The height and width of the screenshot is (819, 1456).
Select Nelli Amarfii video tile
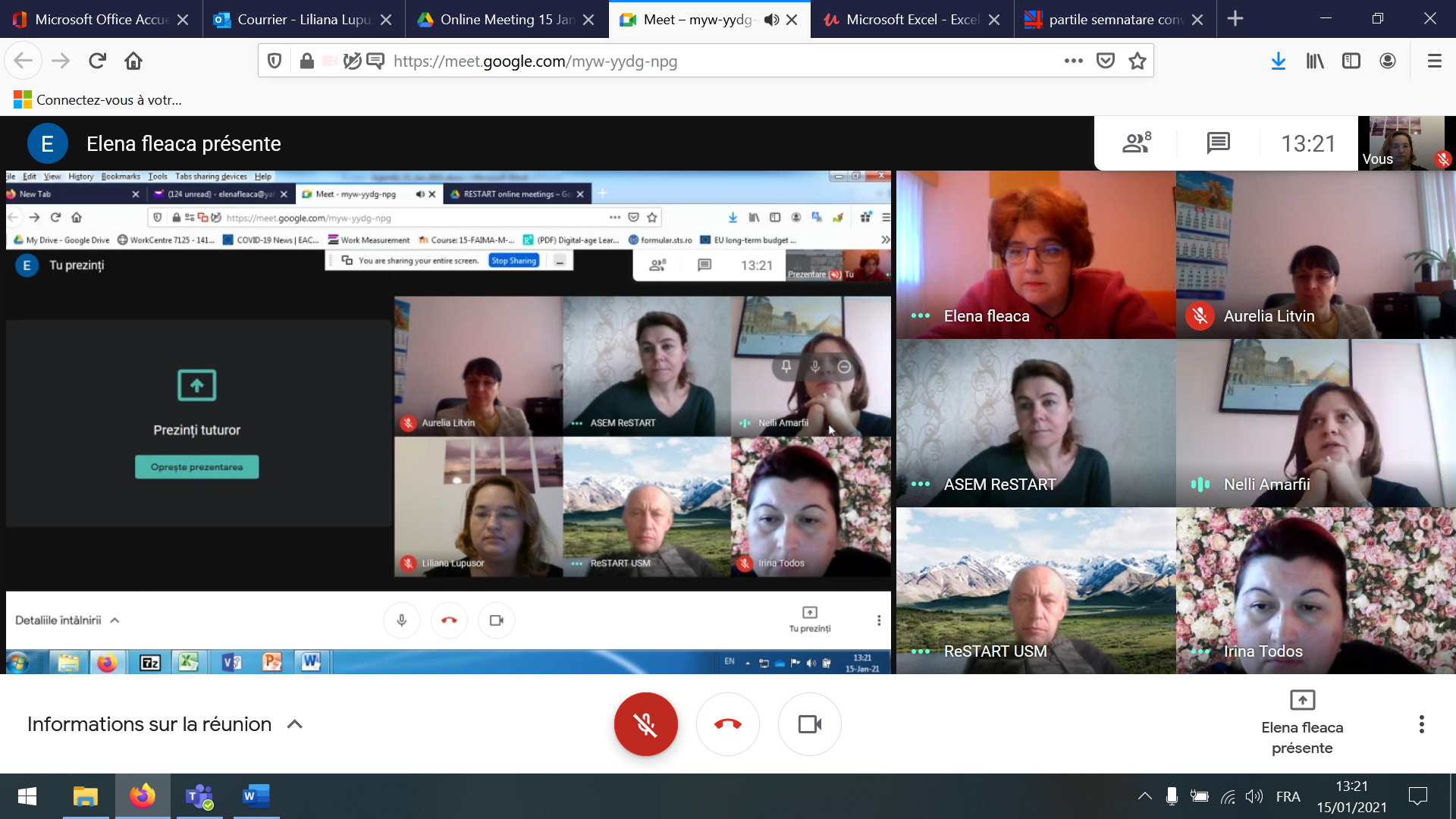(1316, 422)
